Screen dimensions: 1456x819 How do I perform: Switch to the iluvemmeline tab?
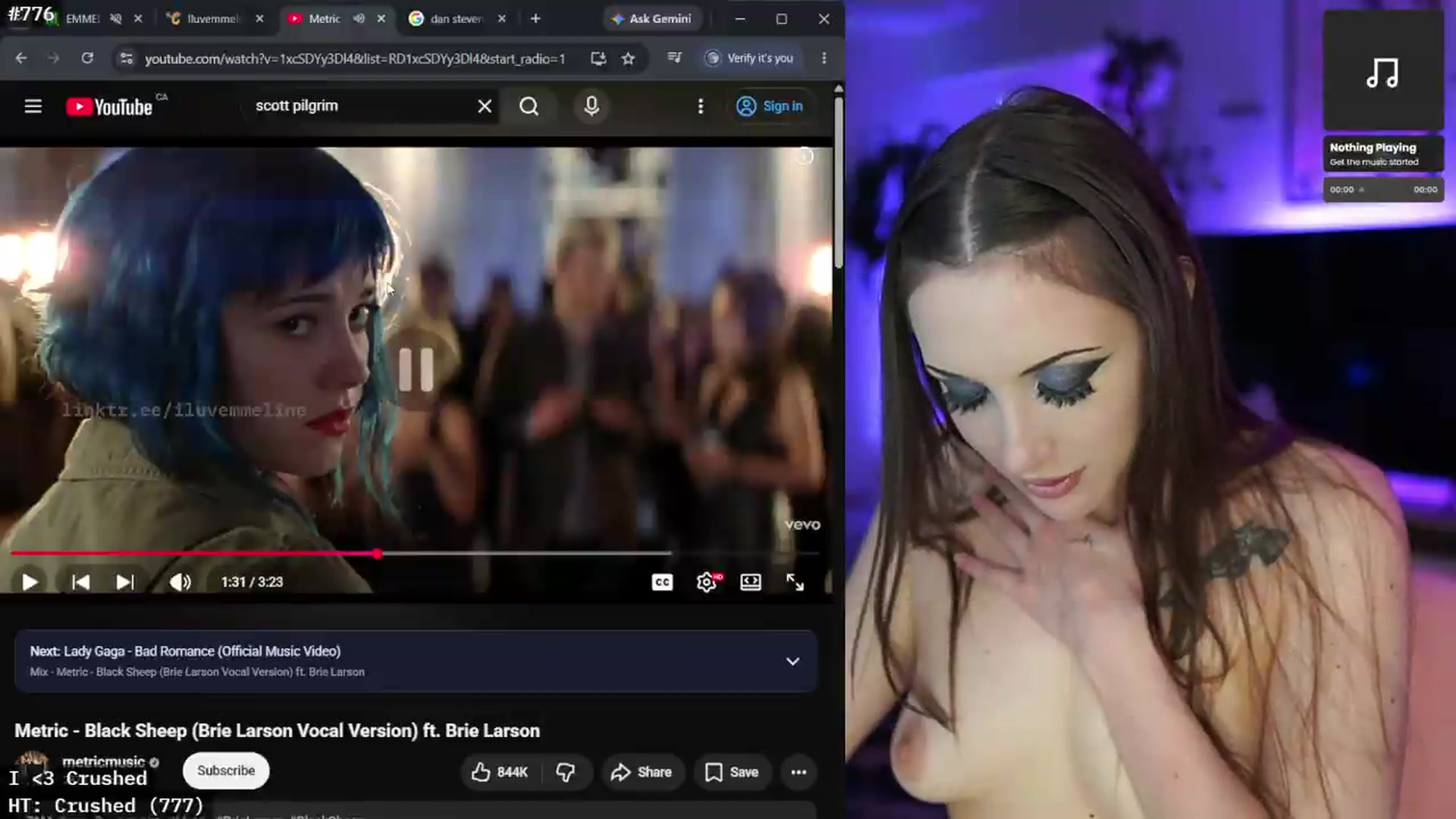pos(212,18)
